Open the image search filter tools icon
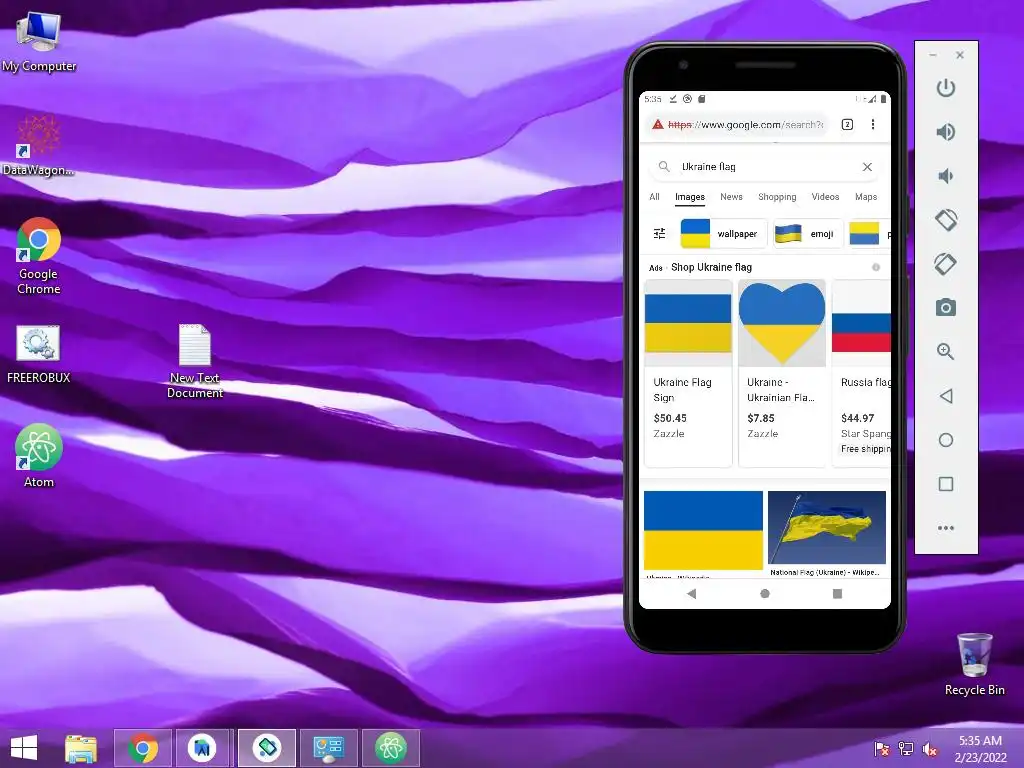 coord(660,233)
